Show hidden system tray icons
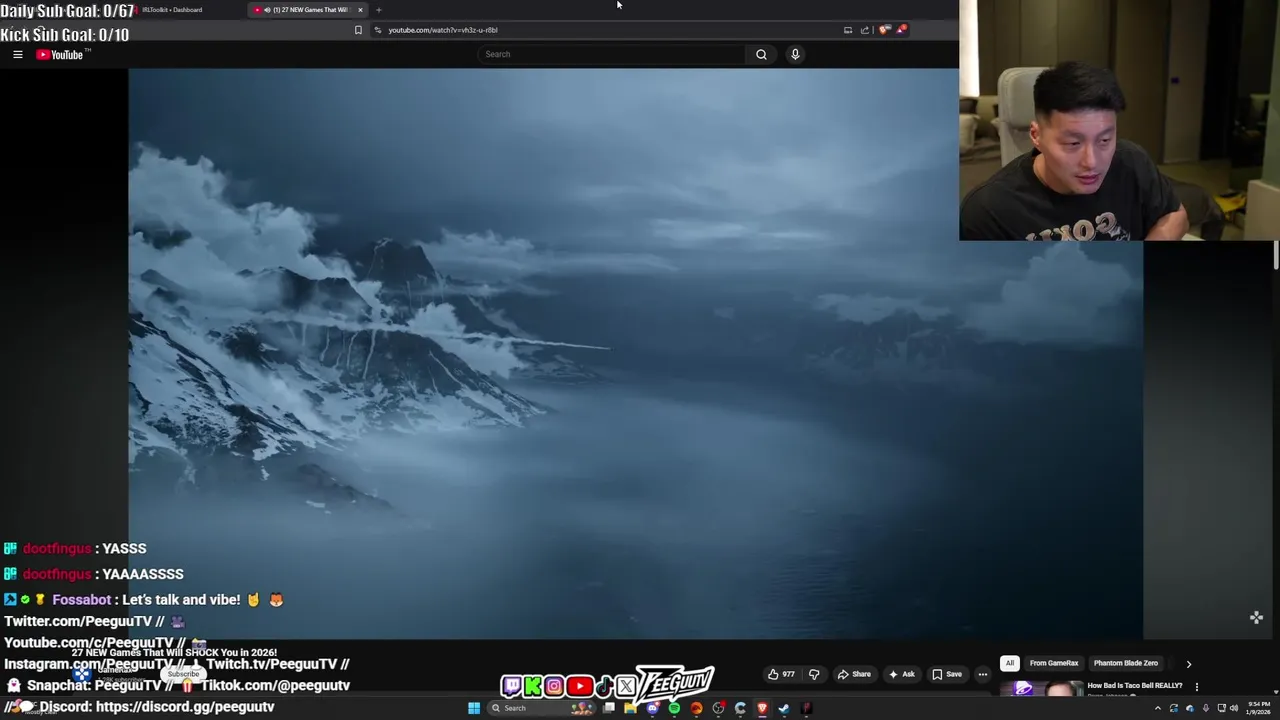The height and width of the screenshot is (720, 1280). 1158,708
